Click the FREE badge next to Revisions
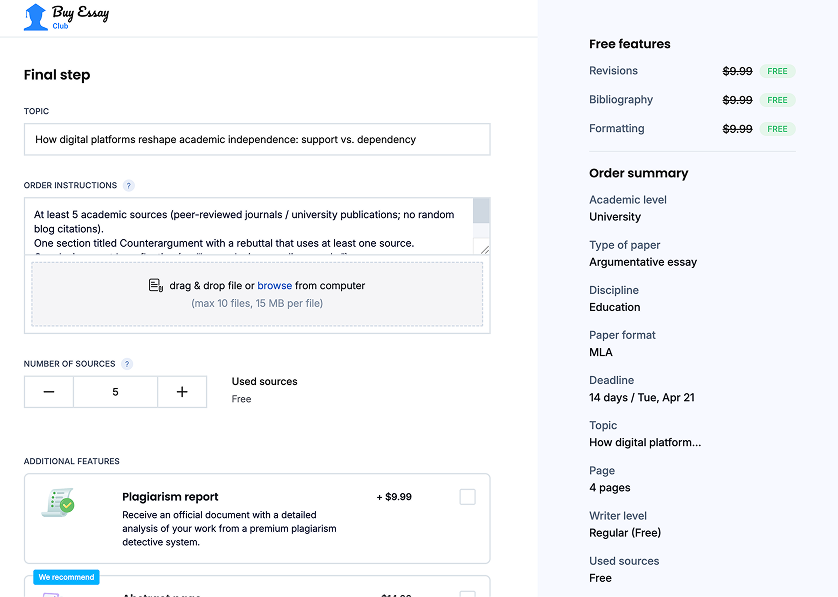 click(x=777, y=72)
